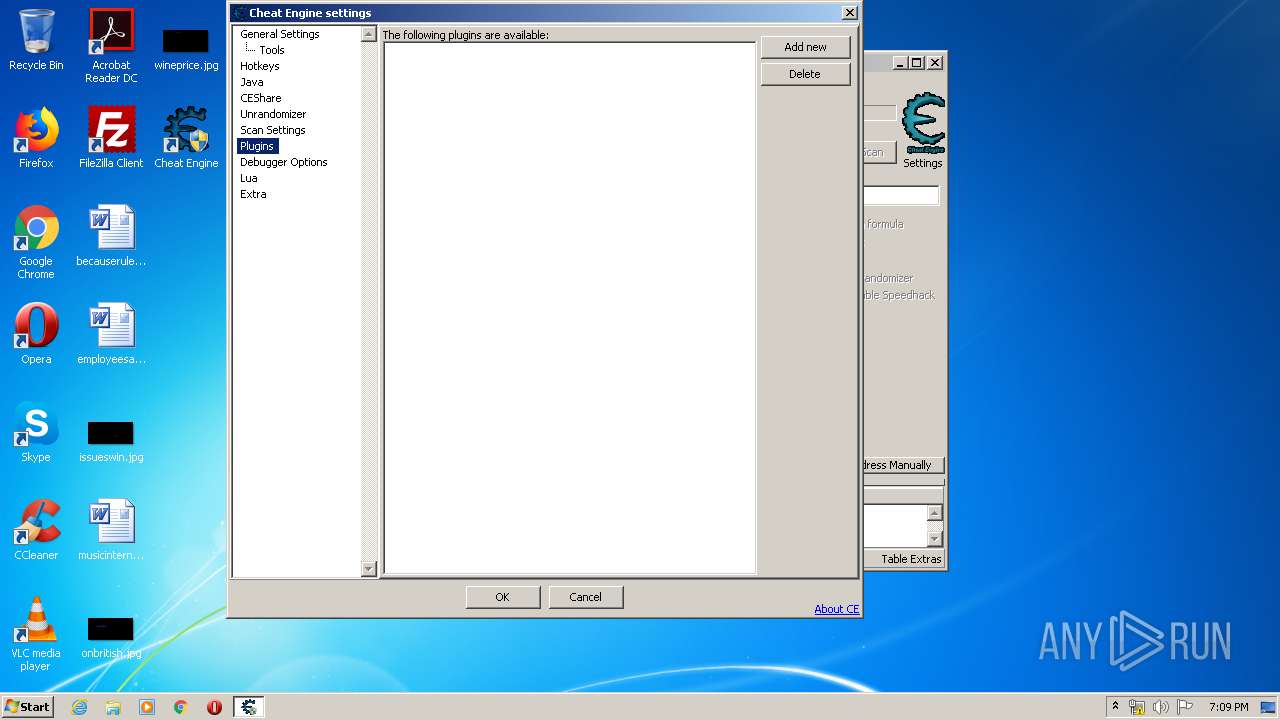Screen dimensions: 1280x720
Task: Open the Lua settings page
Action: coord(249,178)
